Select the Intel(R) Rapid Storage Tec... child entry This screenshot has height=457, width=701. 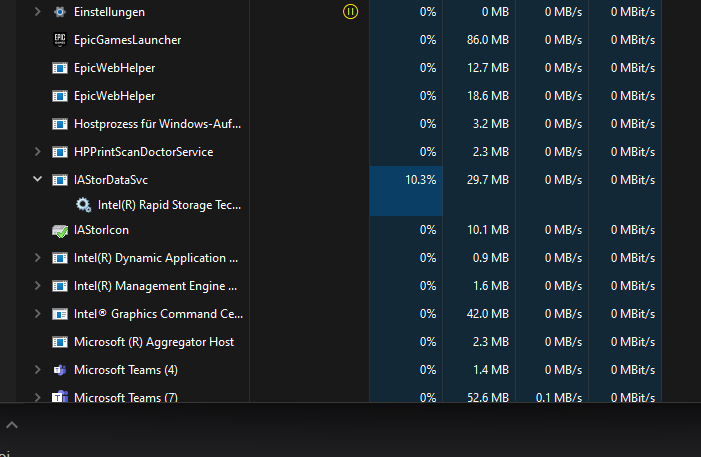pyautogui.click(x=169, y=205)
